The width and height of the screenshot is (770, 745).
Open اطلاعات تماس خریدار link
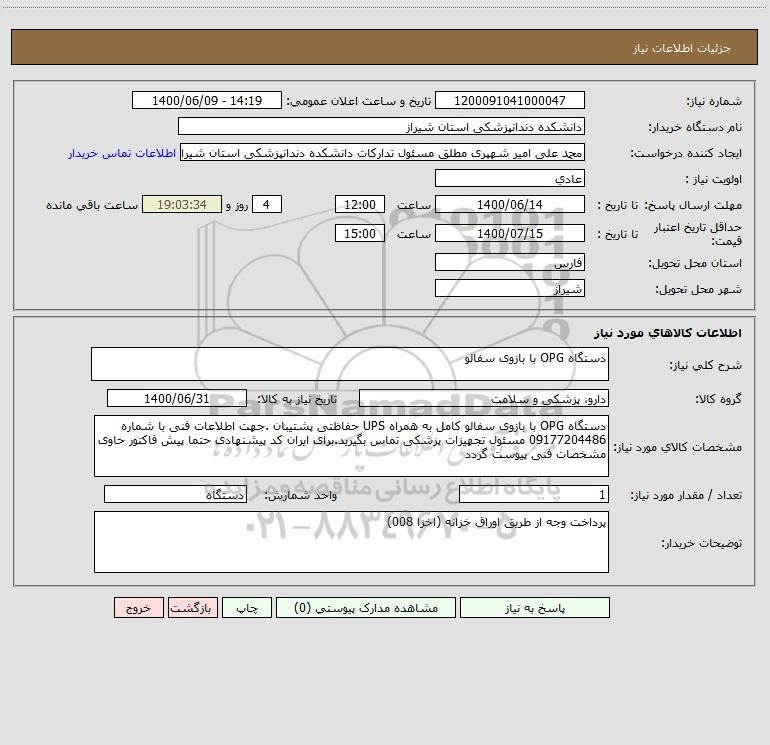pos(122,153)
